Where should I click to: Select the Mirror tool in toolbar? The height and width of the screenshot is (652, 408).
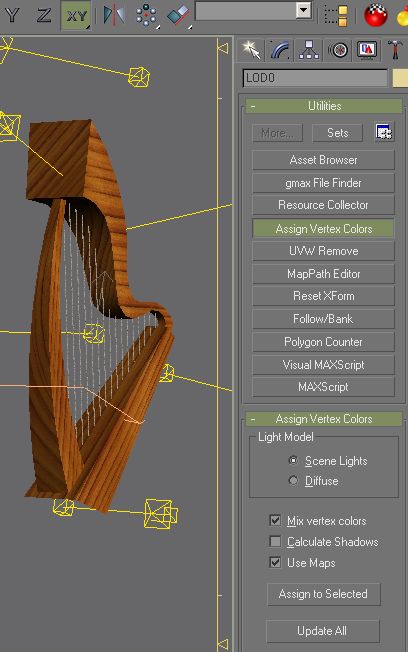click(x=114, y=15)
